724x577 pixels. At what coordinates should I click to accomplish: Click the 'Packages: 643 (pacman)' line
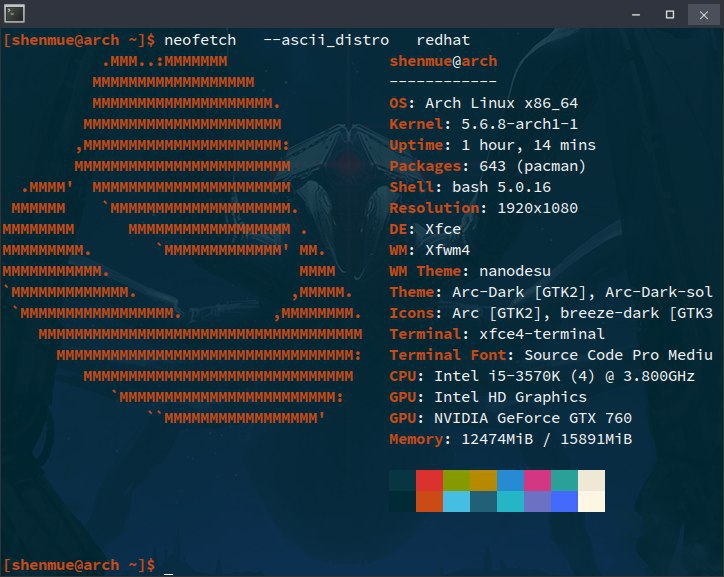click(488, 166)
